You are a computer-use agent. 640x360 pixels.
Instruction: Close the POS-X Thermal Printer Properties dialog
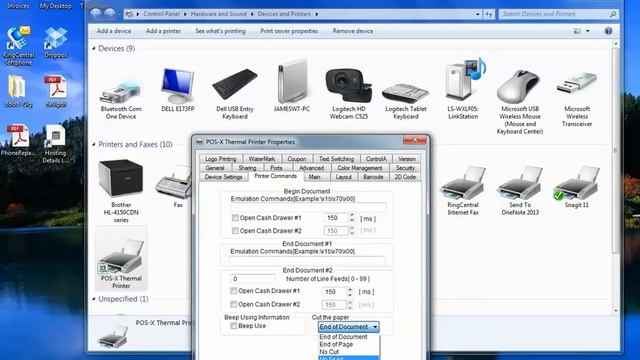click(x=415, y=140)
